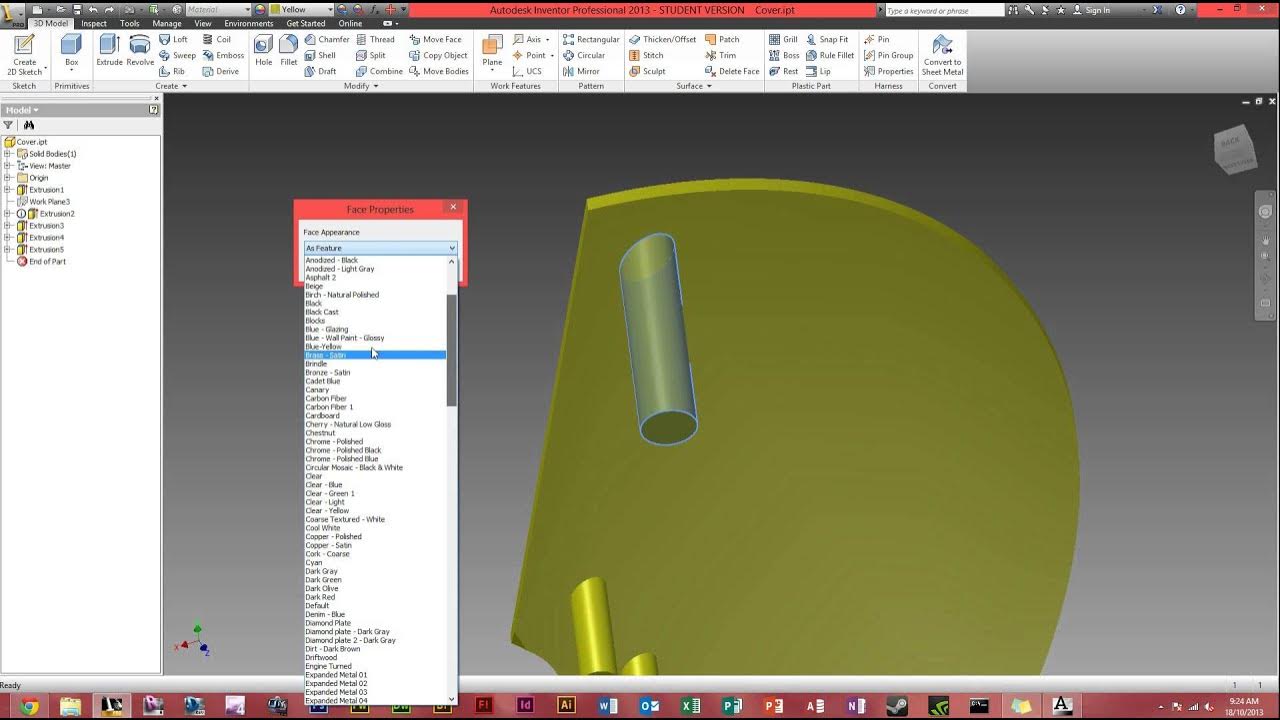Open the Filter icon in Model browser
The width and height of the screenshot is (1280, 720).
9,125
